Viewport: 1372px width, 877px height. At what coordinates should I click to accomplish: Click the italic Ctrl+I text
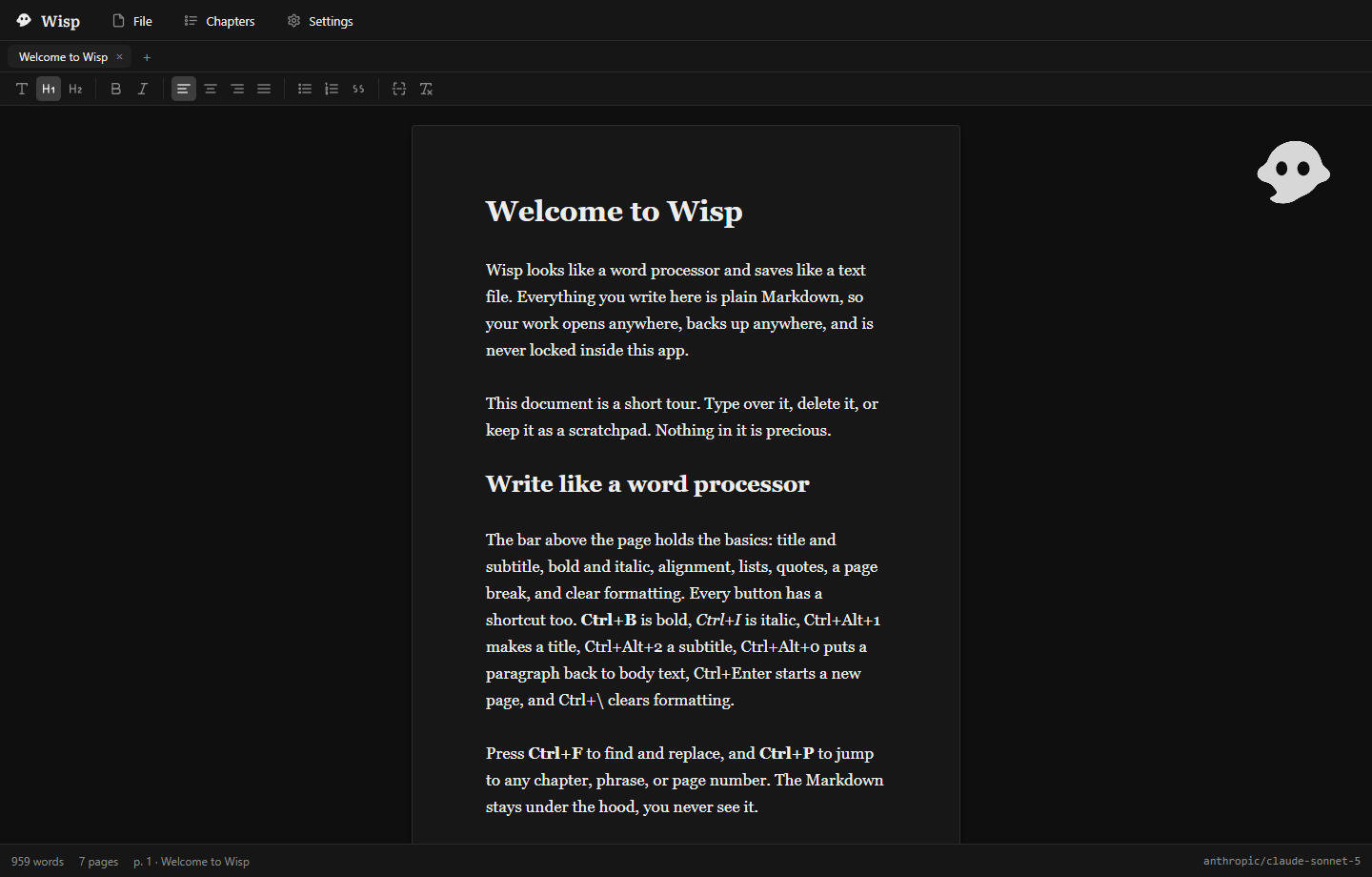pyautogui.click(x=718, y=620)
